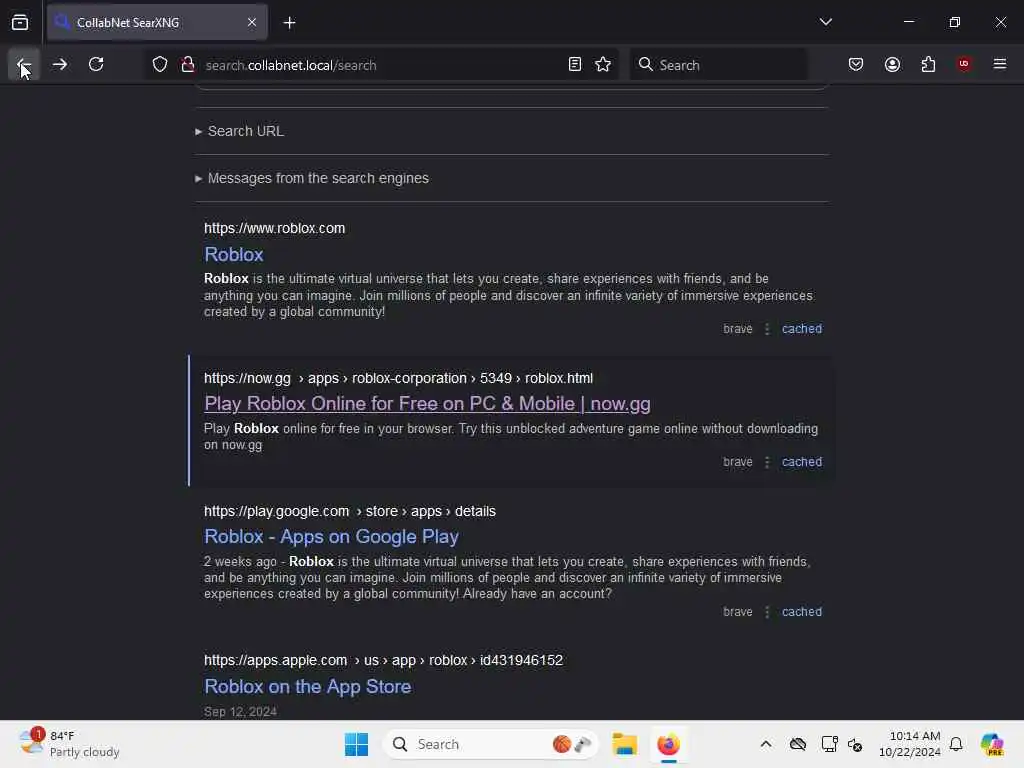
Task: Click the https://www.roblox.com URL text
Action: [274, 228]
